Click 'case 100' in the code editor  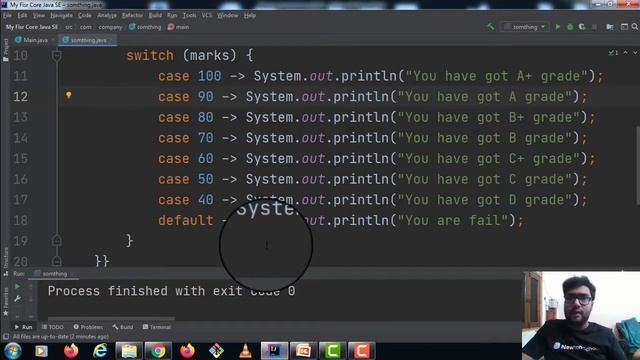click(189, 76)
